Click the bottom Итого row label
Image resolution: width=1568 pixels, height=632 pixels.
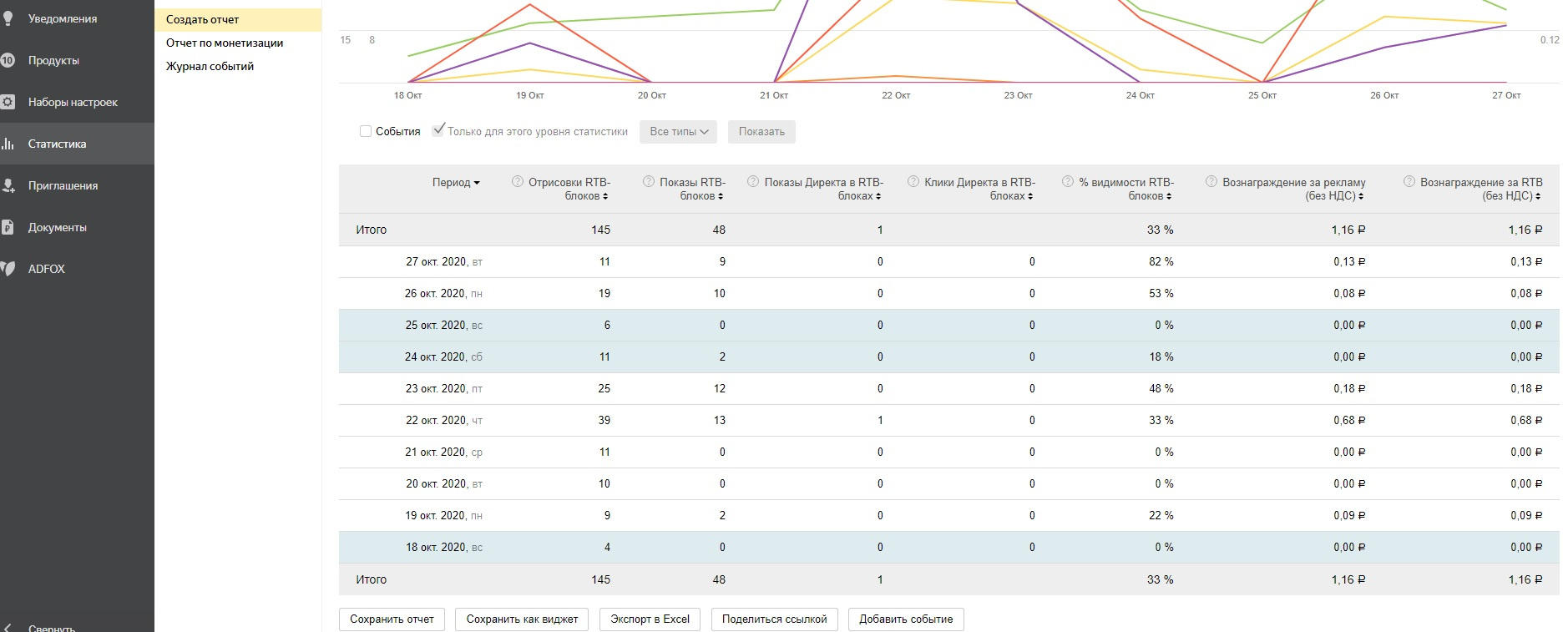tap(372, 579)
